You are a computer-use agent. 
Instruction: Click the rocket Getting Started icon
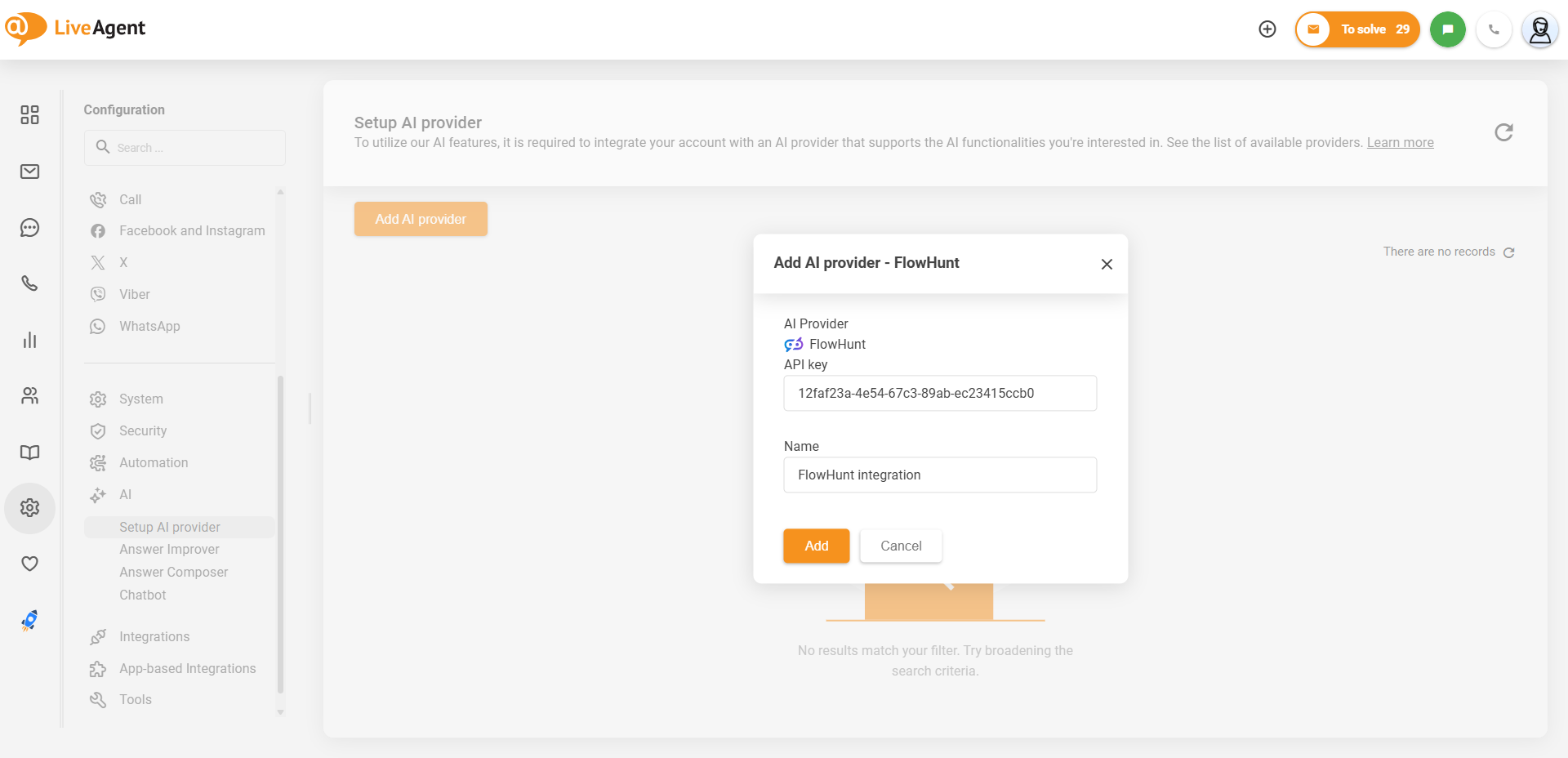(29, 621)
